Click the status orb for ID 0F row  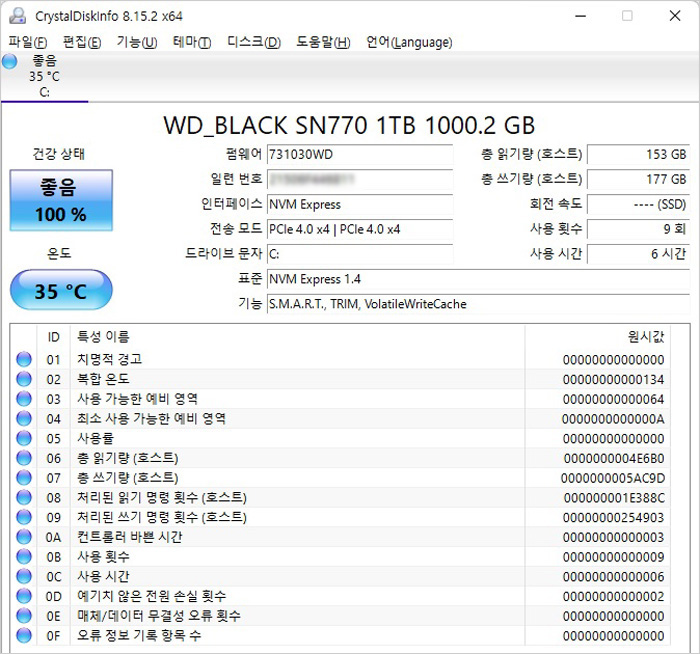[x=24, y=635]
